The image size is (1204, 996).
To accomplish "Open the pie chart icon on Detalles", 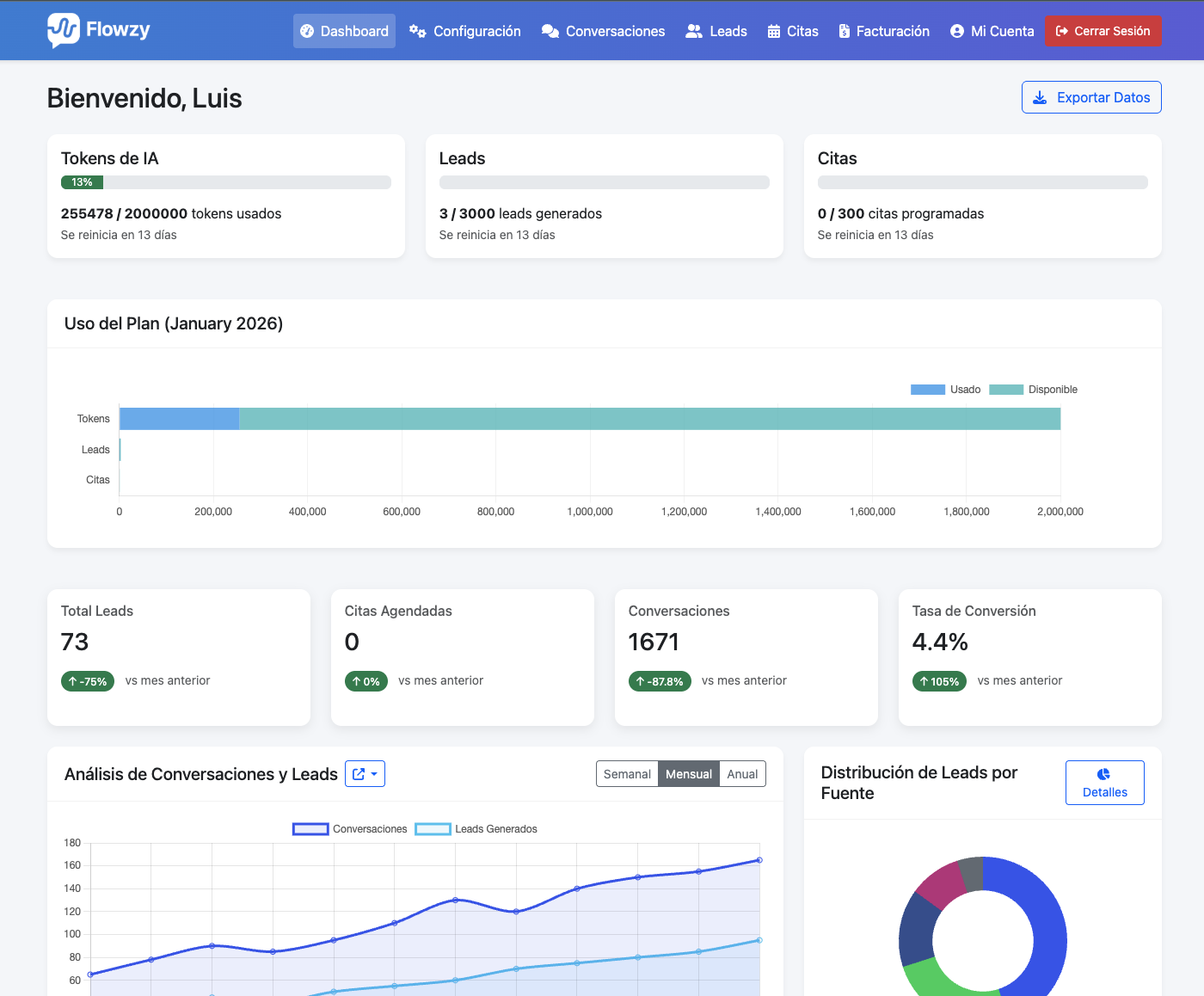I will 1104,773.
